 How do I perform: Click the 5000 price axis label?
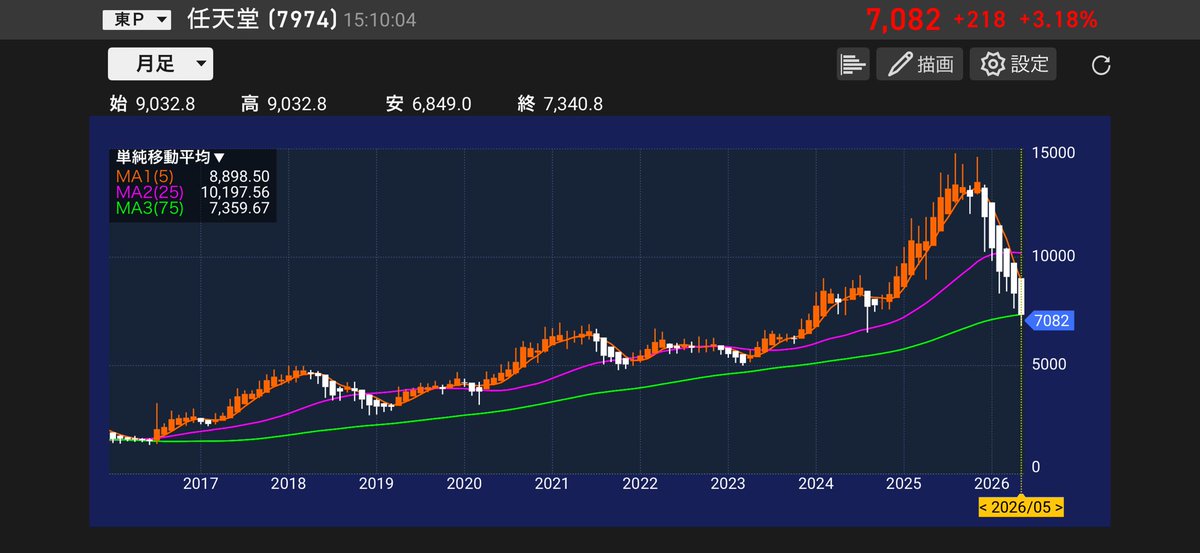(1049, 364)
